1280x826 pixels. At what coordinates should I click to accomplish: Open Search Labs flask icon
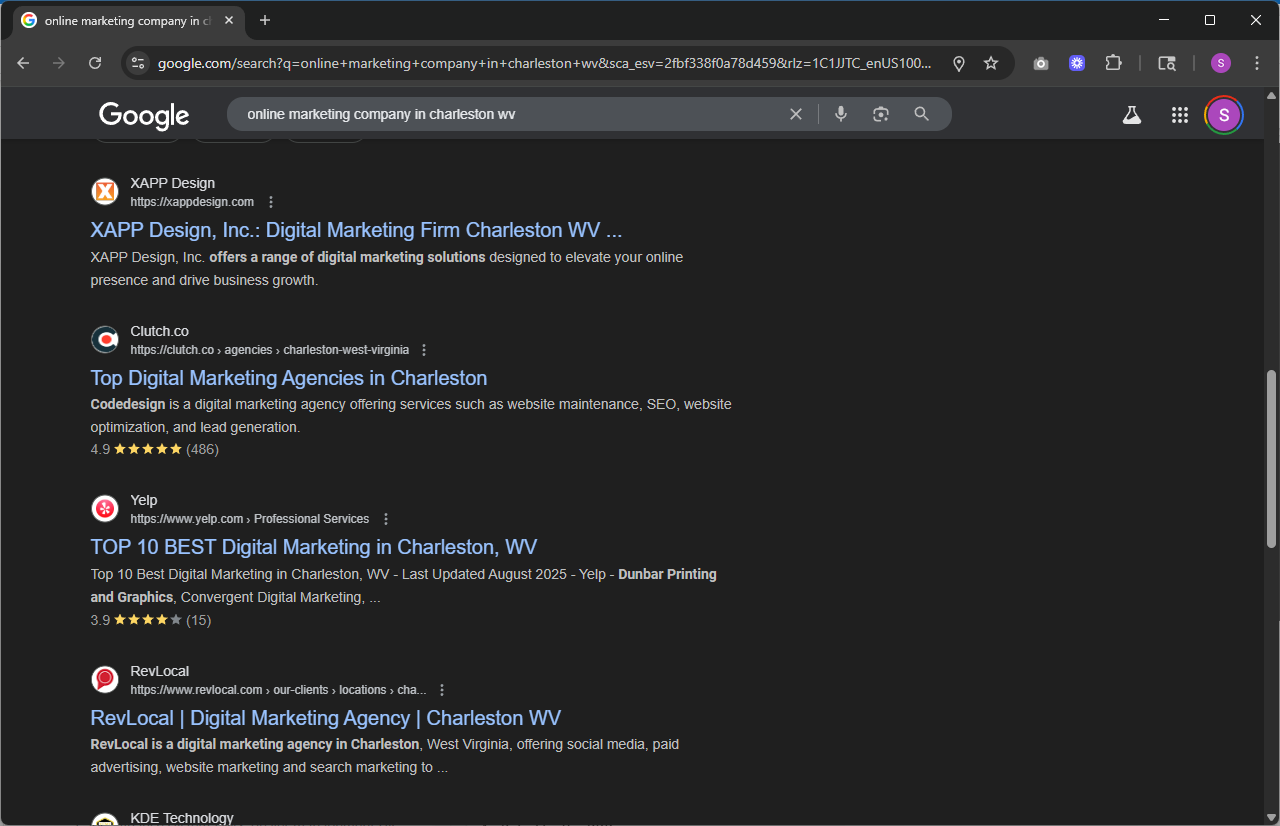pos(1131,115)
